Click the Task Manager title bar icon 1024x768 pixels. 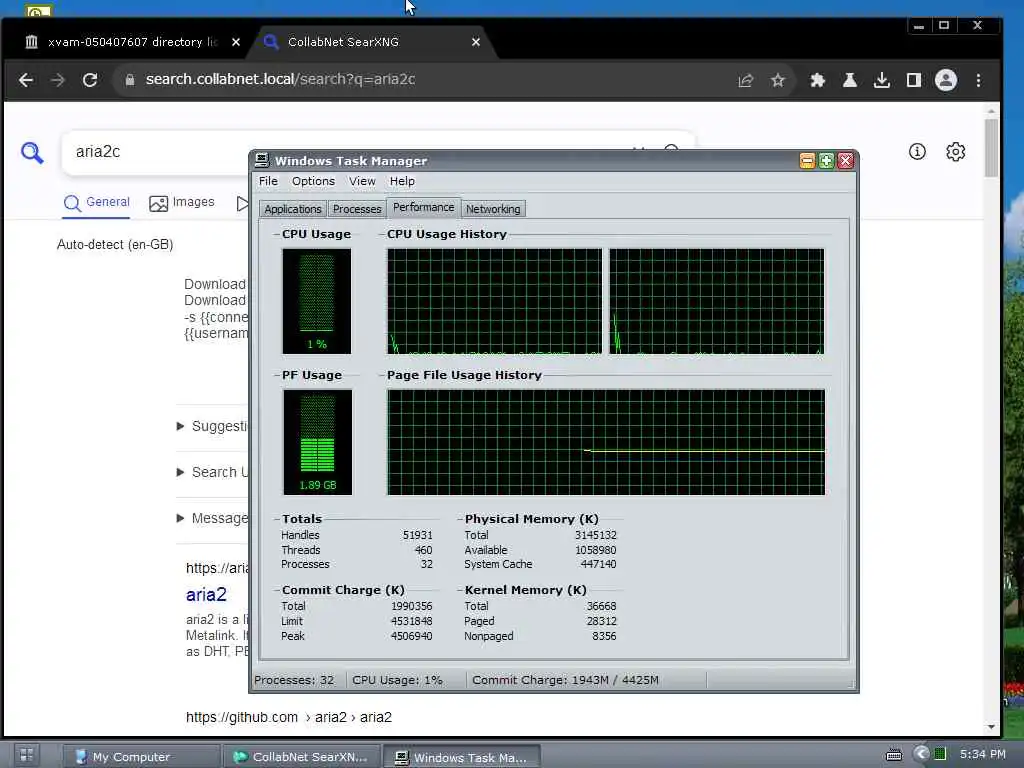pyautogui.click(x=263, y=160)
